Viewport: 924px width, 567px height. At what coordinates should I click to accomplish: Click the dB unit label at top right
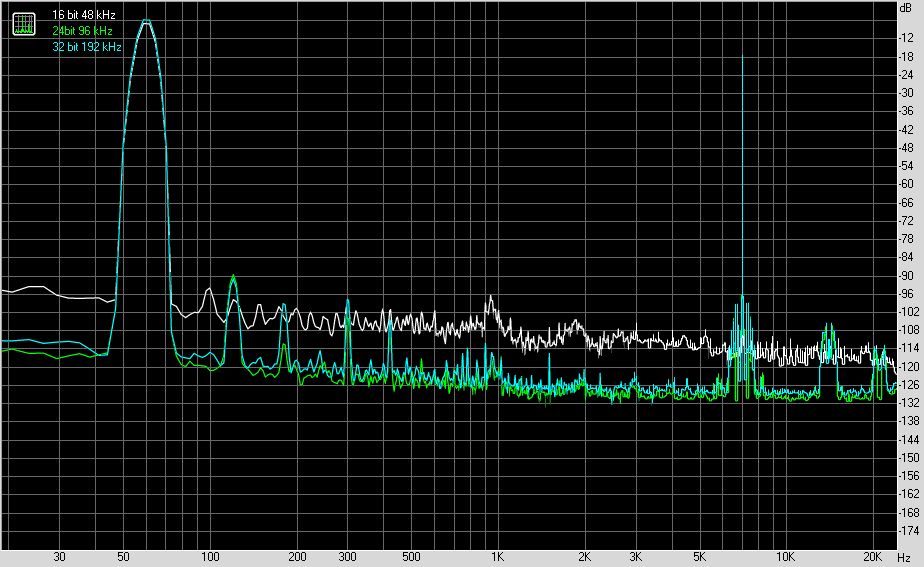(906, 7)
